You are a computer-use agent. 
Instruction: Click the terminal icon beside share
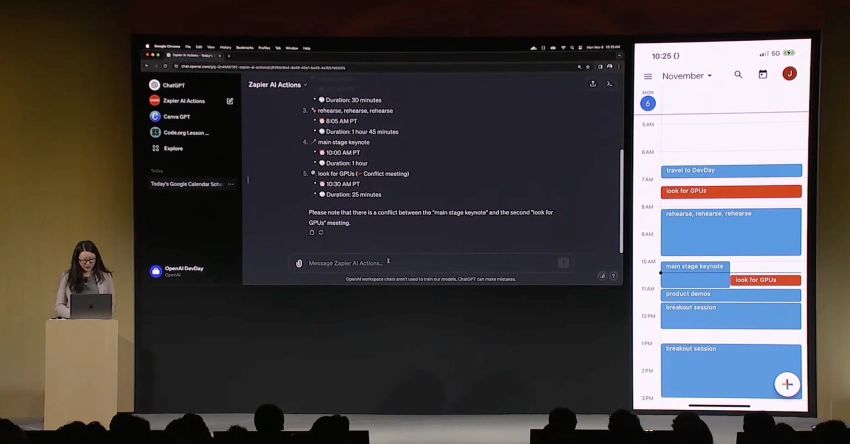tap(609, 83)
